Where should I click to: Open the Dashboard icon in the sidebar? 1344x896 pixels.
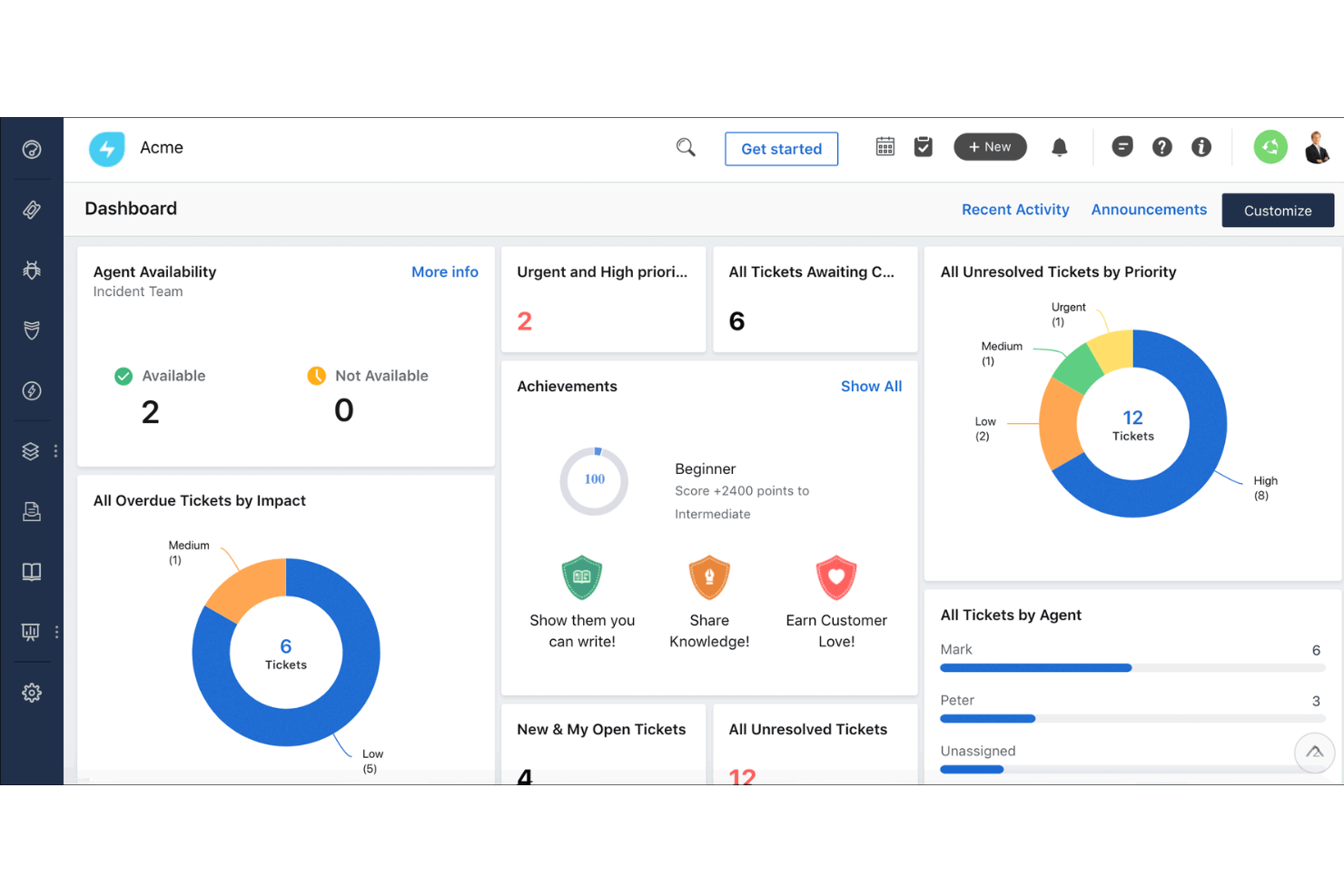pyautogui.click(x=32, y=149)
